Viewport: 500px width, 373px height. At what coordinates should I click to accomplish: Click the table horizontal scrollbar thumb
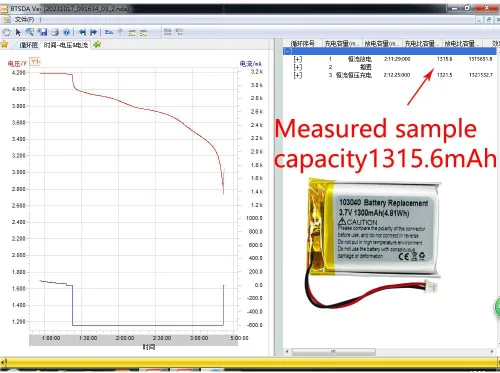pos(334,351)
